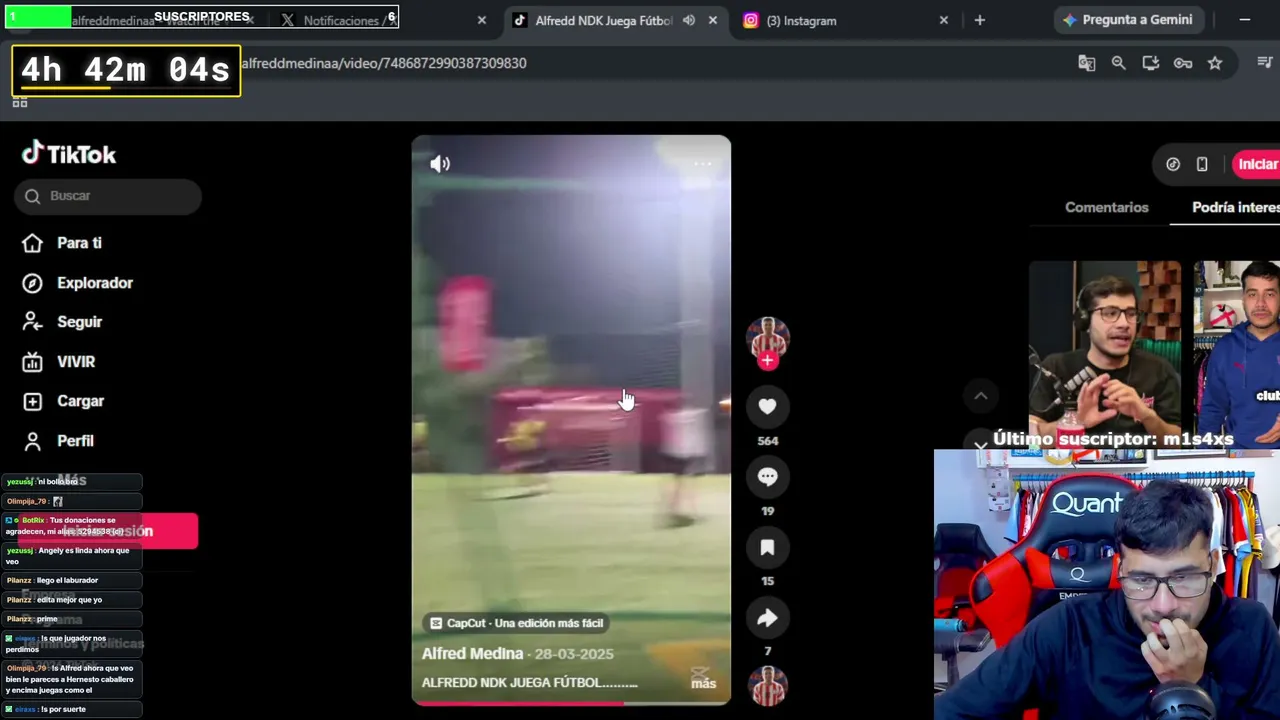The width and height of the screenshot is (1280, 720).
Task: Follow the creator with the plus badge
Action: (767, 360)
